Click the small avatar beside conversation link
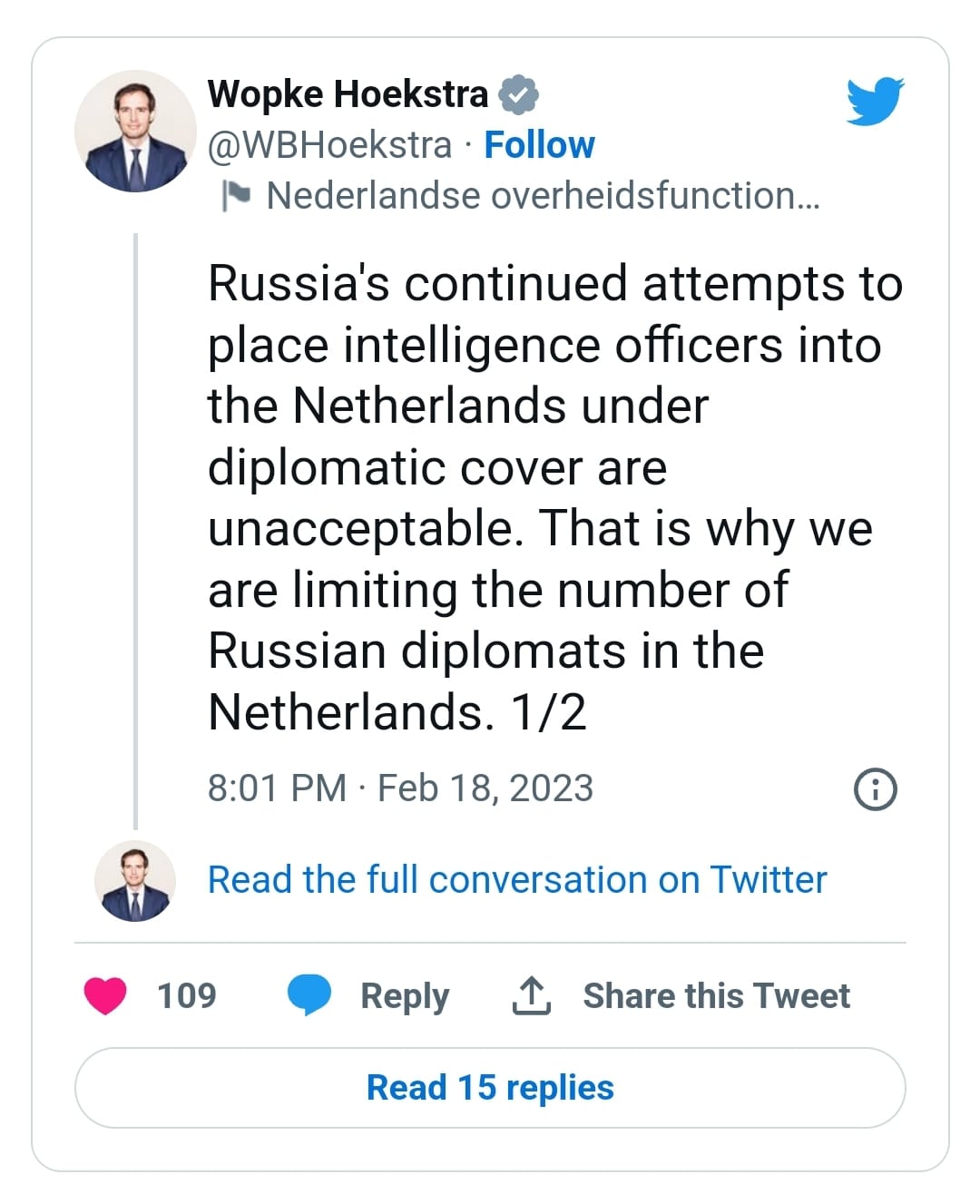 tap(135, 880)
